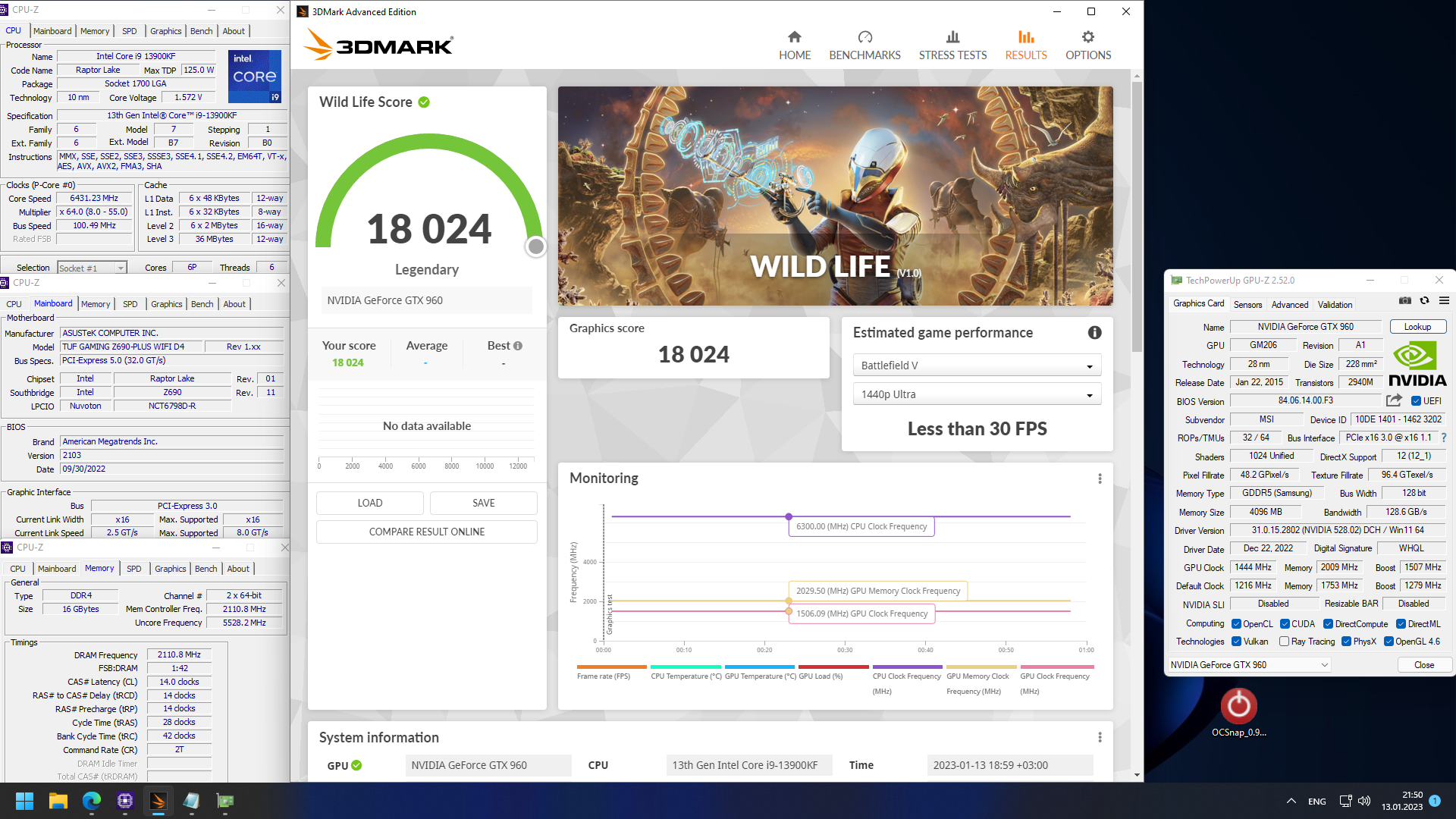Click the info icon in Estimated game performance
The width and height of the screenshot is (1456, 819).
click(1094, 332)
